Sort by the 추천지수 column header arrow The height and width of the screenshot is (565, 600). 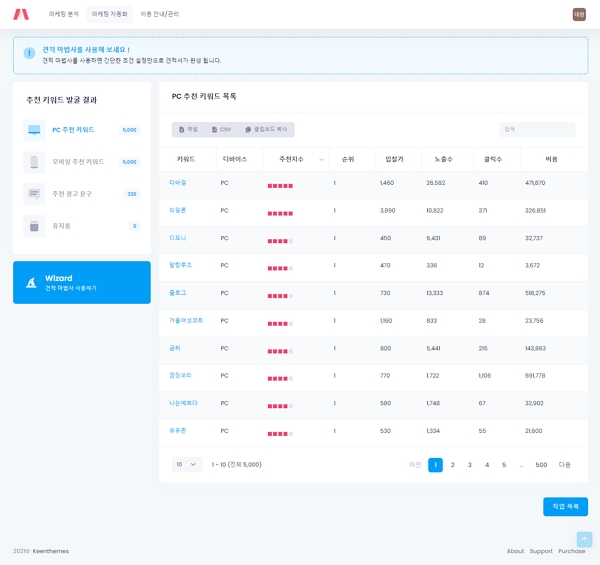(321, 159)
